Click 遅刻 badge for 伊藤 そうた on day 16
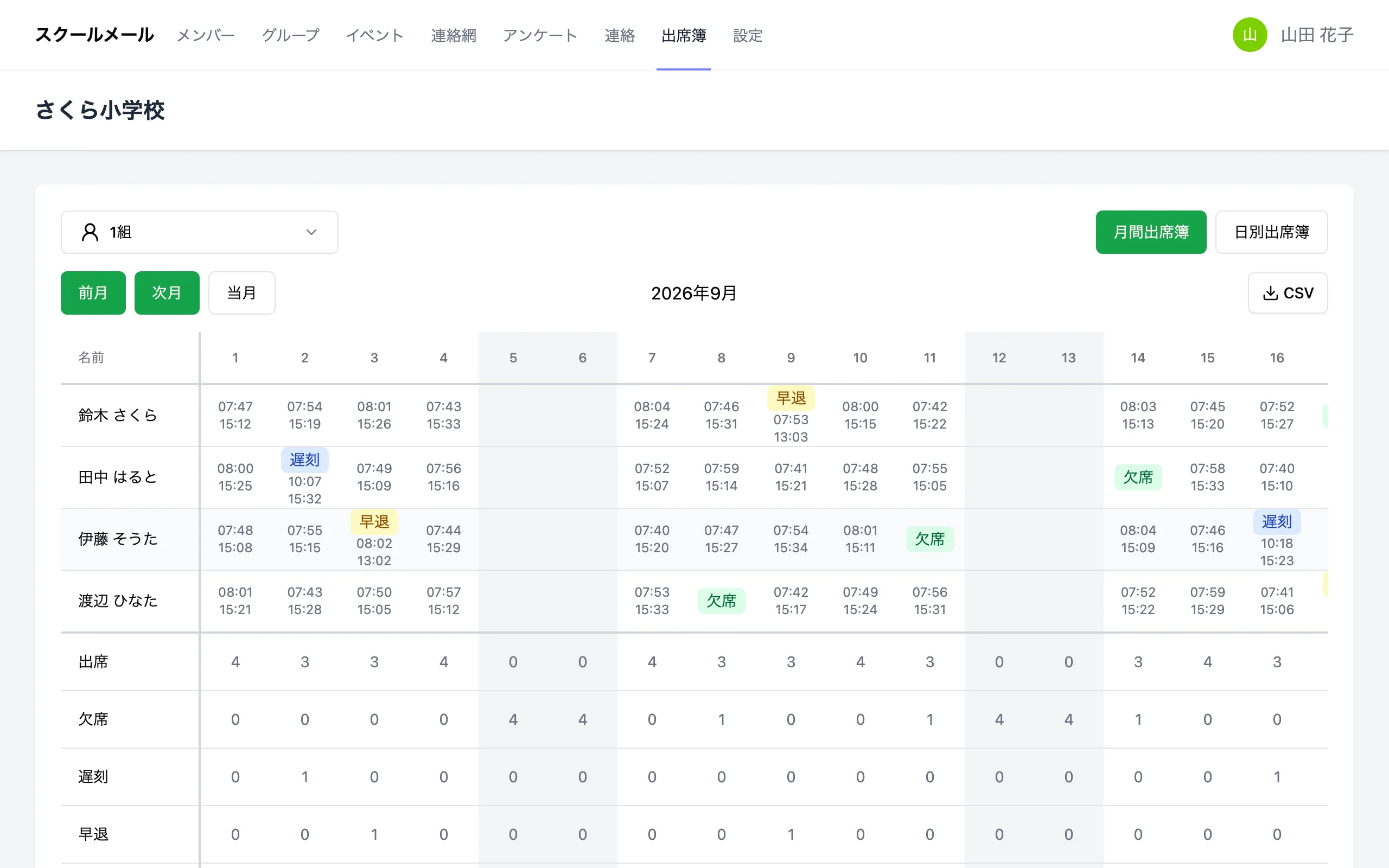 point(1277,522)
